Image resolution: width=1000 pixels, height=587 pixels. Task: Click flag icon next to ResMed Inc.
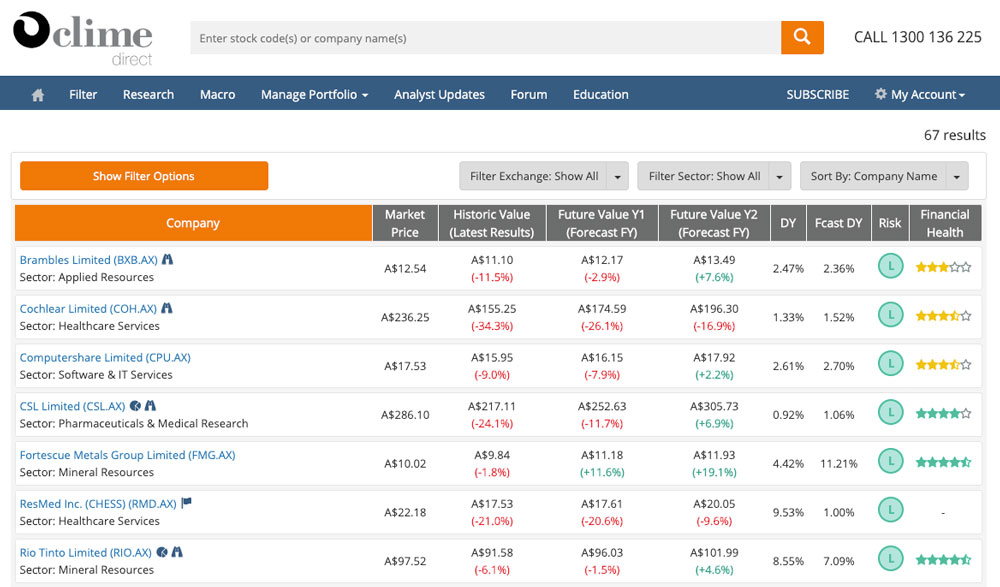point(186,503)
